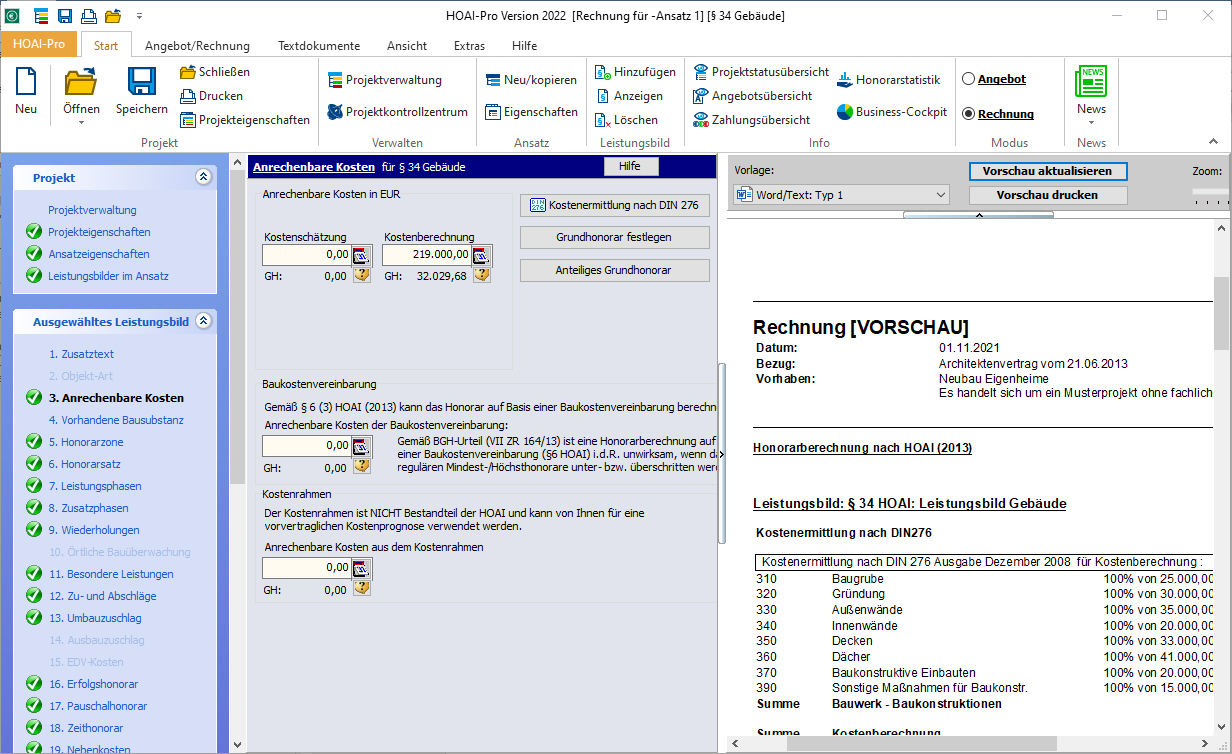Image resolution: width=1232 pixels, height=754 pixels.
Task: Click the open-folder icon in the title bar
Action: click(x=113, y=15)
